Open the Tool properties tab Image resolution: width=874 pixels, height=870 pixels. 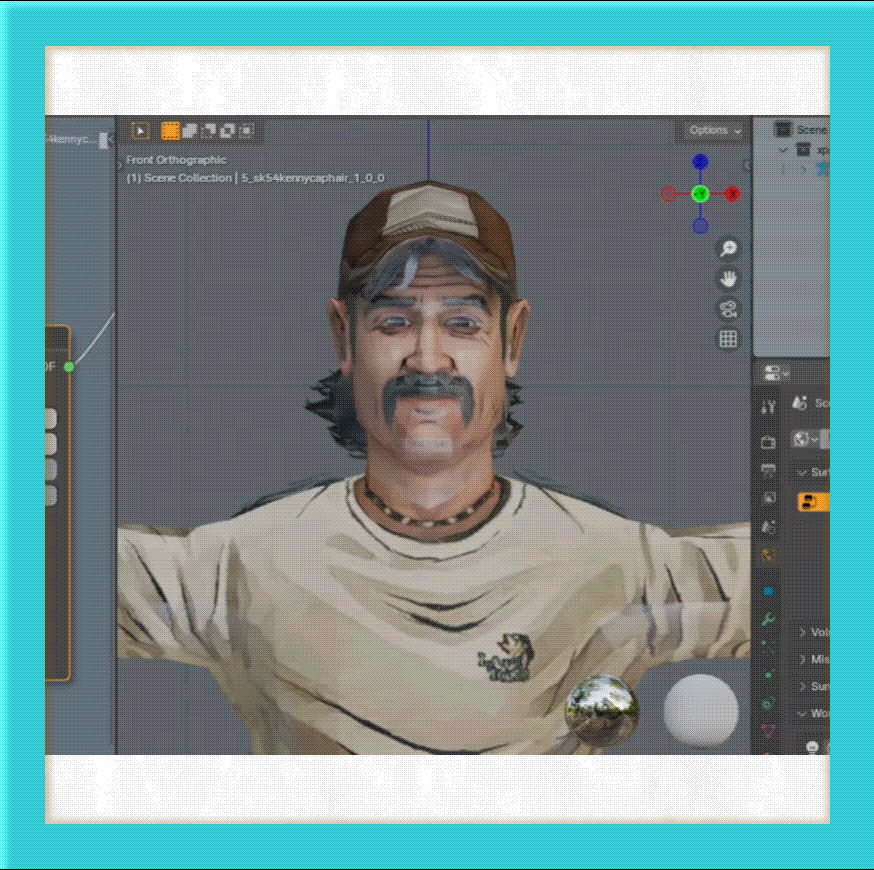pyautogui.click(x=768, y=407)
